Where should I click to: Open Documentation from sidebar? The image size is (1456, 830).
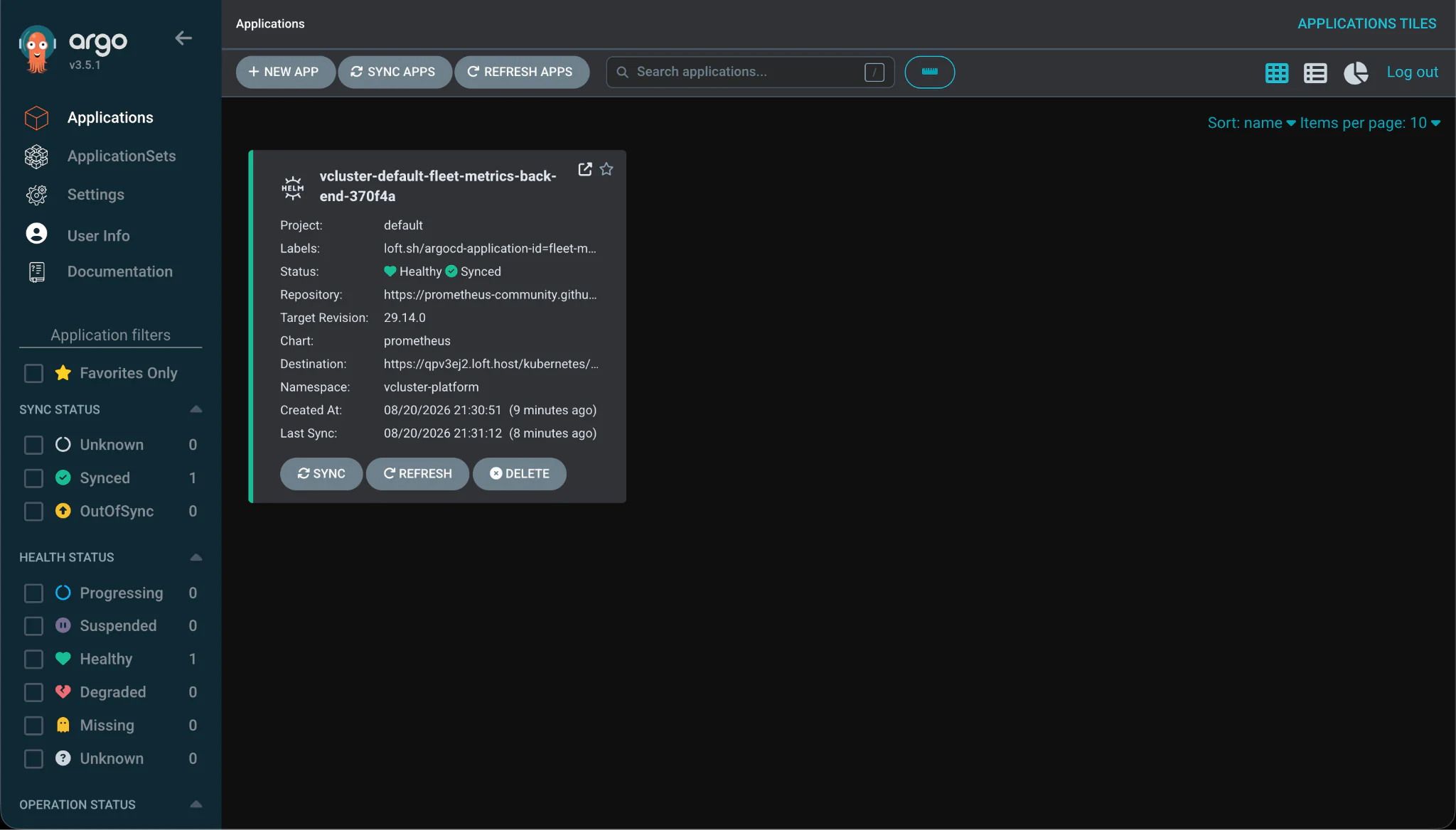[x=120, y=272]
